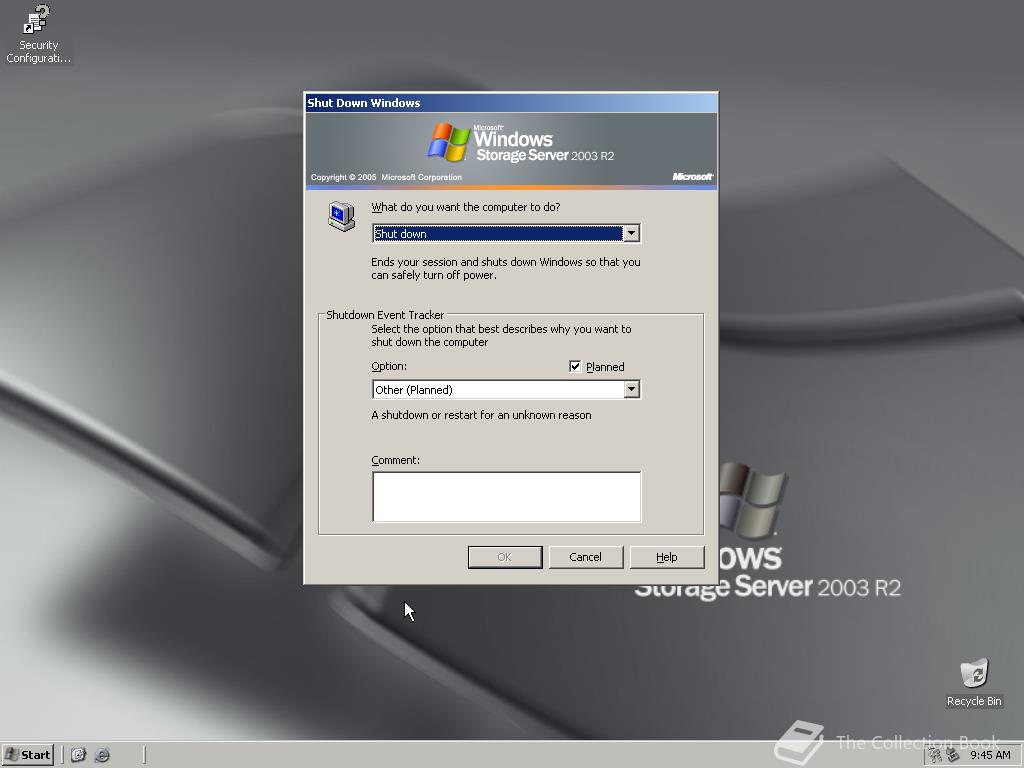Click the Windows flag logo in dialog banner
The width and height of the screenshot is (1024, 768).
(449, 142)
